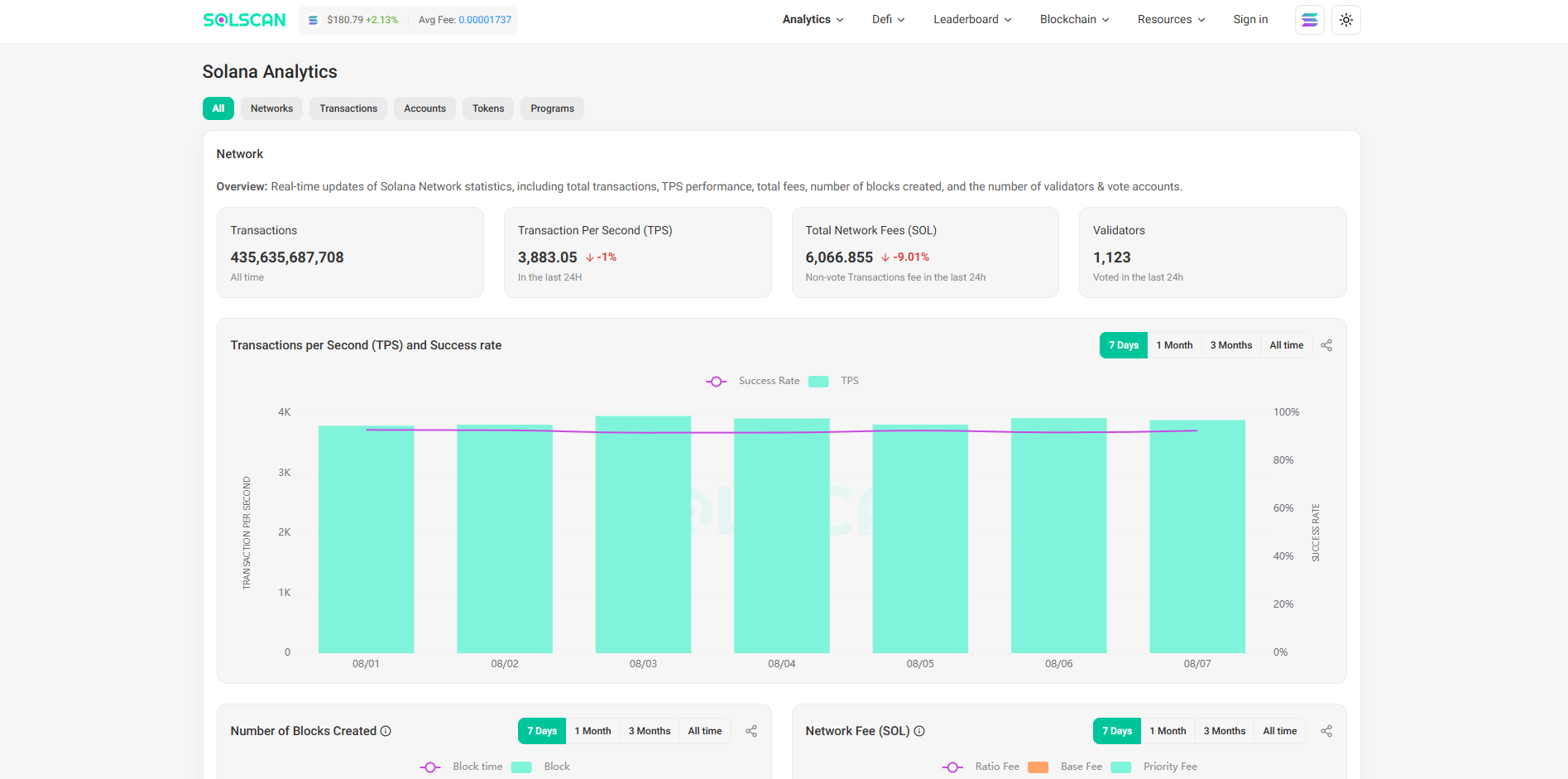Click the share icon beside the TPS chart
Screen dimensions: 1568x779
(1326, 344)
